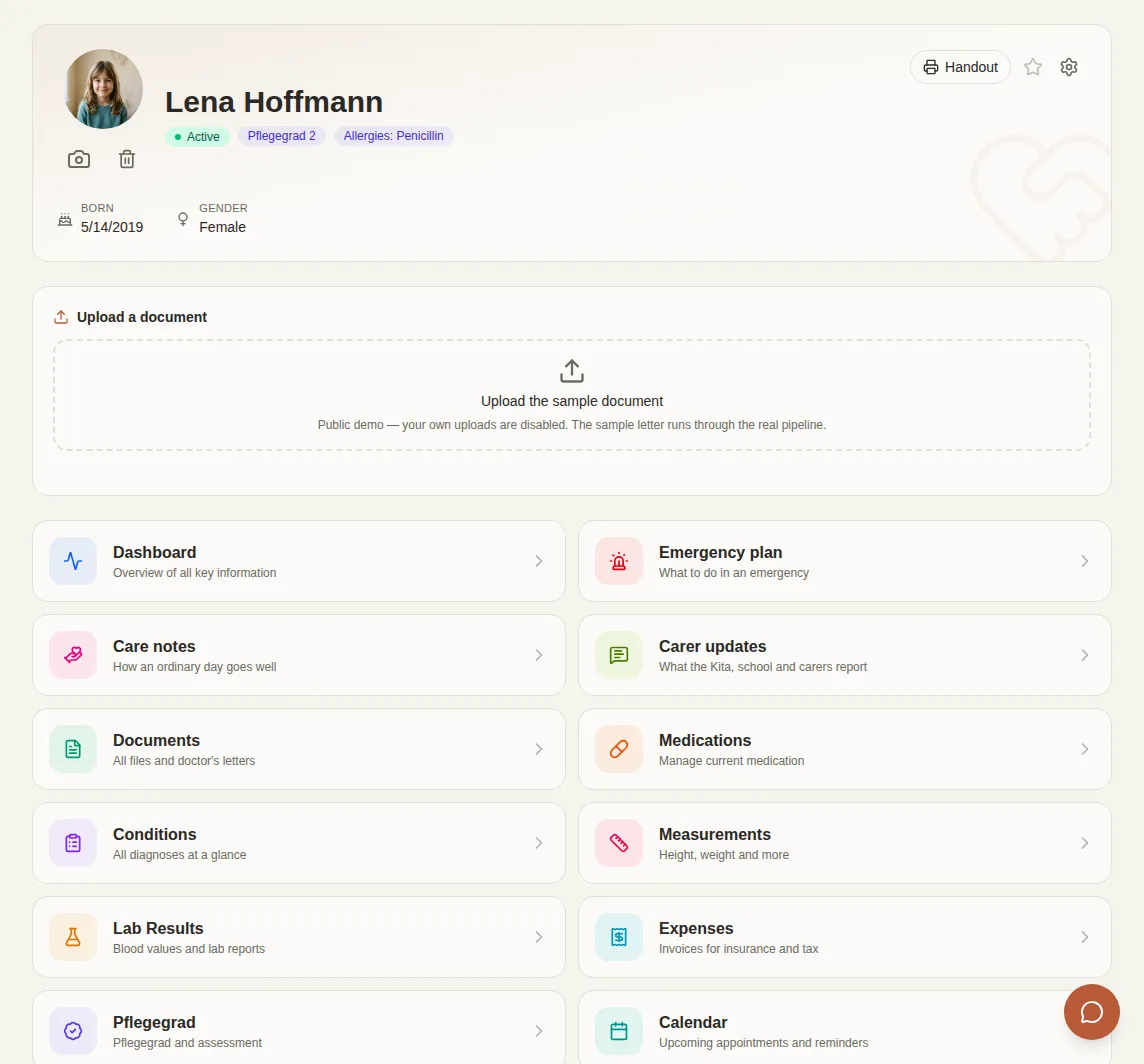Click the trash icon under the avatar
The image size is (1144, 1064).
coord(127,159)
